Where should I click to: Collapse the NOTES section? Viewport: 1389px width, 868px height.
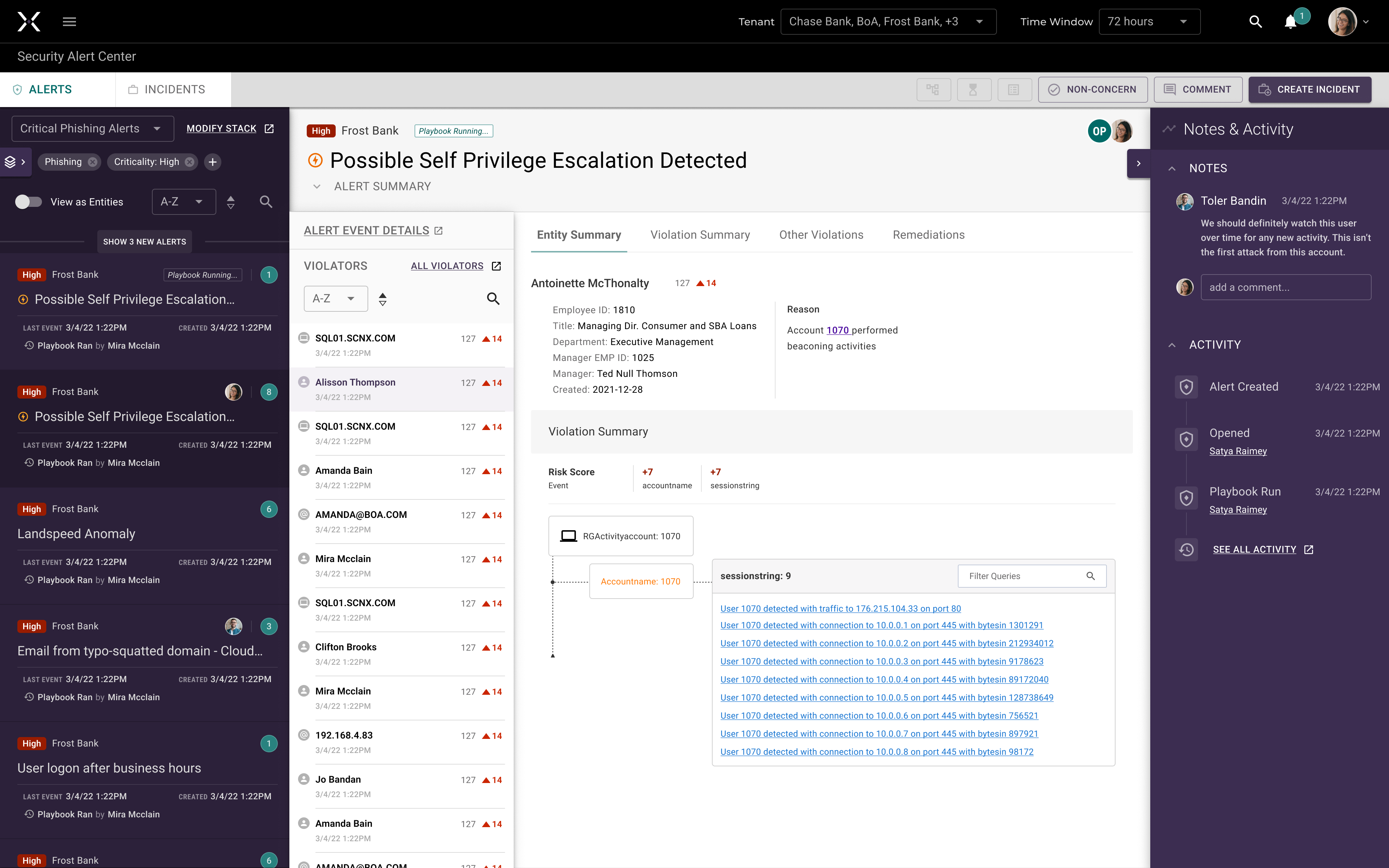click(1172, 168)
